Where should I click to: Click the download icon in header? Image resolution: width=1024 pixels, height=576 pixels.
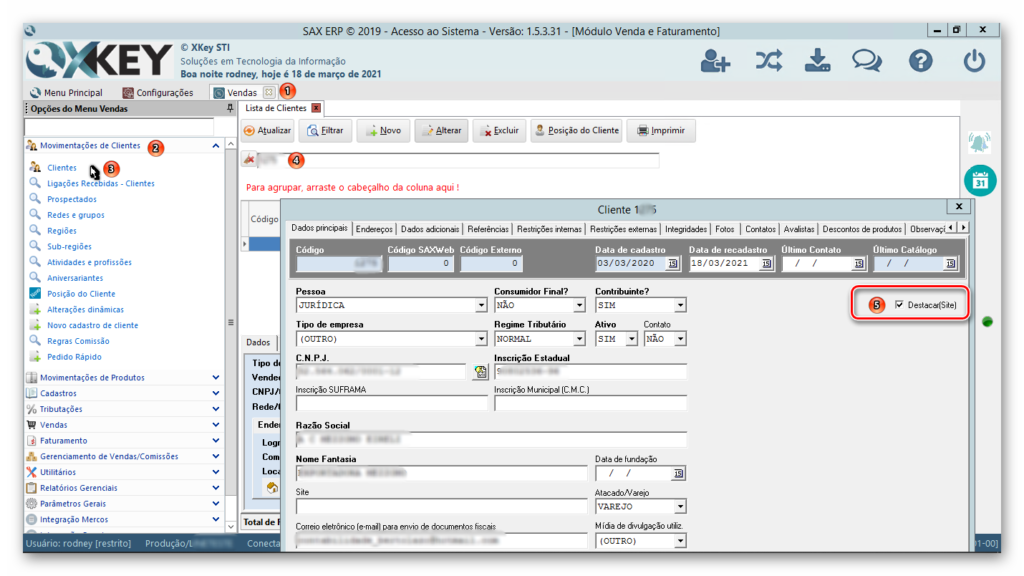click(x=817, y=61)
